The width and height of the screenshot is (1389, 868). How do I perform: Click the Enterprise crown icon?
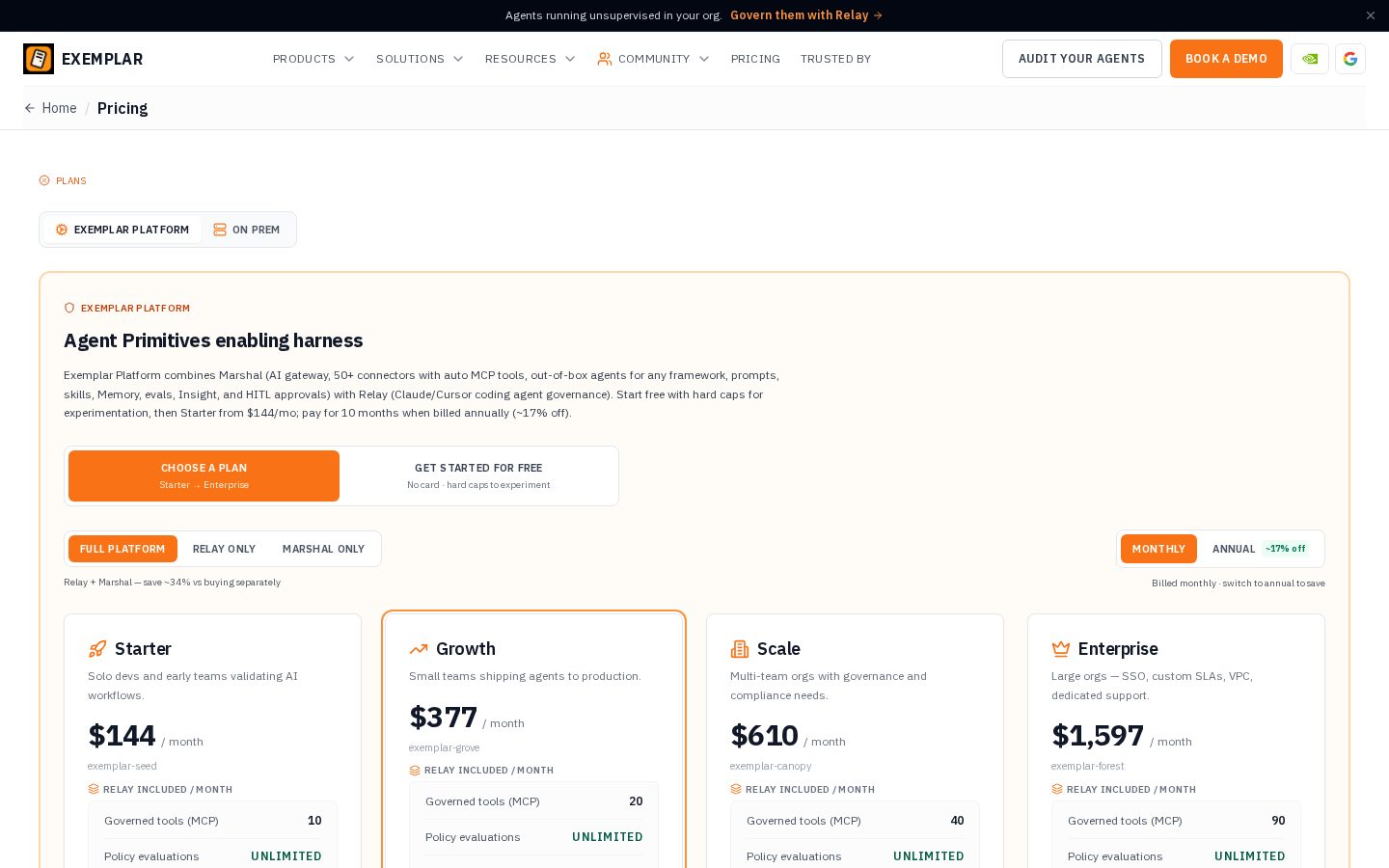1061,649
